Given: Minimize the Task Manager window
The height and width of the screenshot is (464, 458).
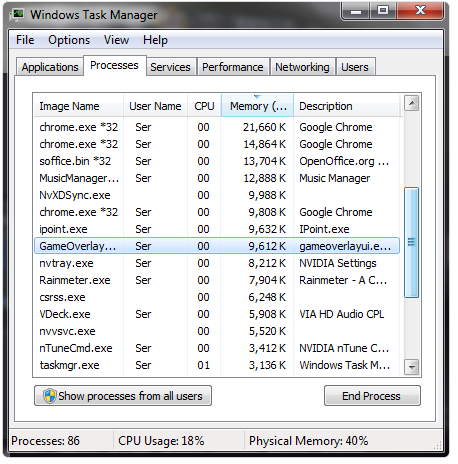Looking at the screenshot, I should pyautogui.click(x=356, y=11).
